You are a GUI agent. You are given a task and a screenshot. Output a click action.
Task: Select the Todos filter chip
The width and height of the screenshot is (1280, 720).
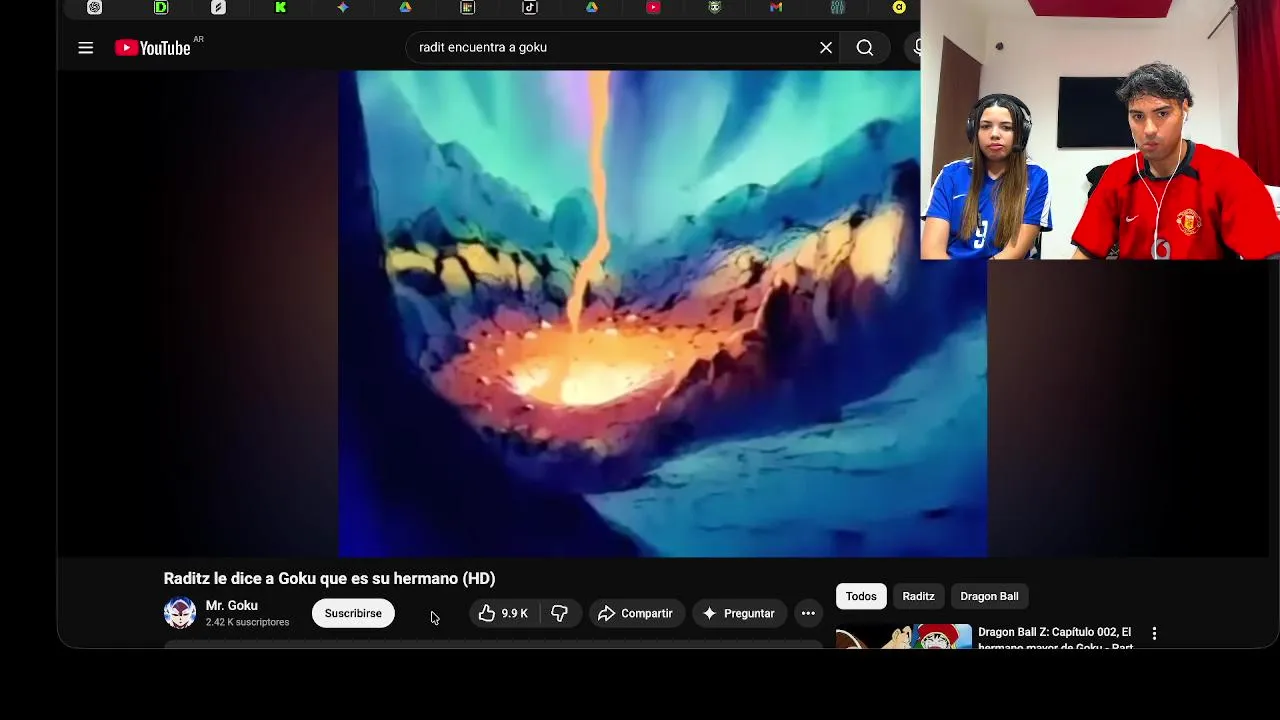(x=861, y=596)
